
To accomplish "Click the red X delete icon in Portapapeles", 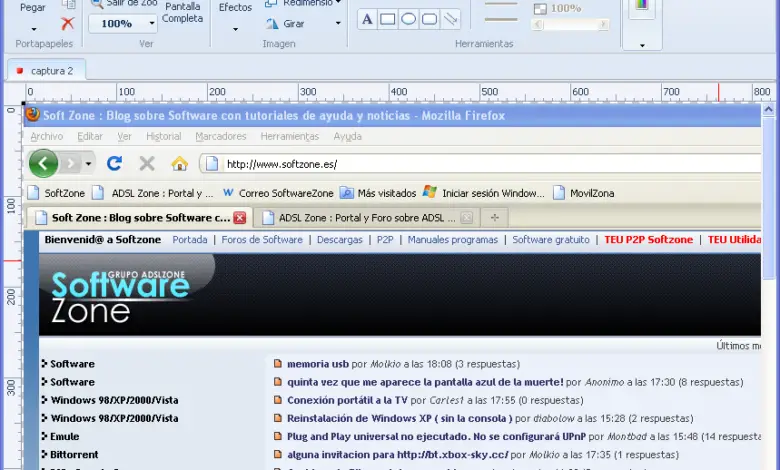I will pyautogui.click(x=68, y=23).
